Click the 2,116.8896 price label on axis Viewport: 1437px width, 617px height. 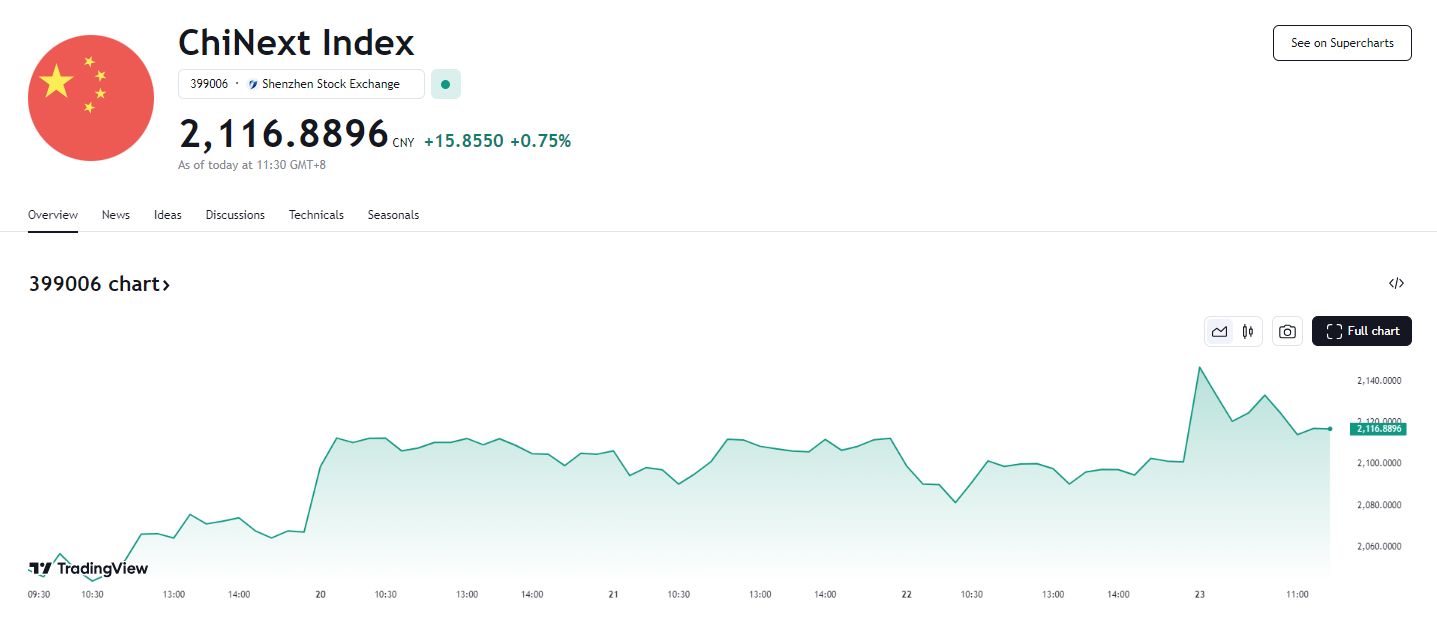[1377, 429]
